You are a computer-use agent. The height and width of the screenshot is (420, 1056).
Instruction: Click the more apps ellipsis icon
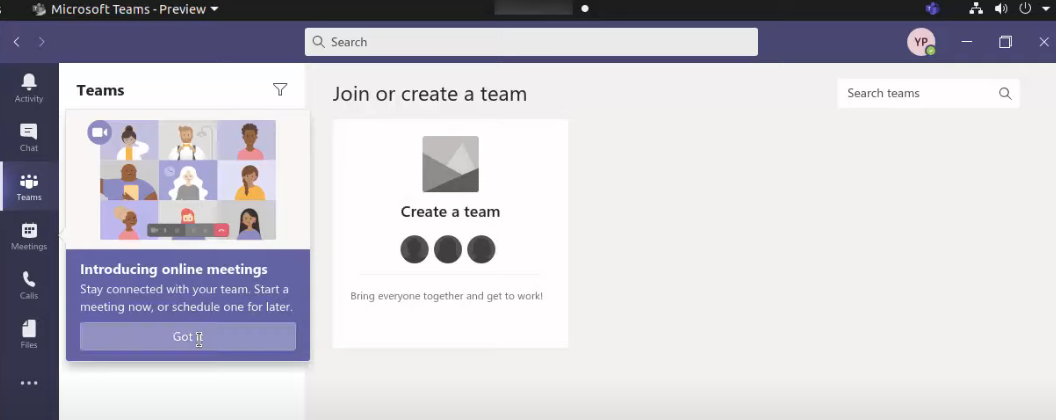(29, 383)
